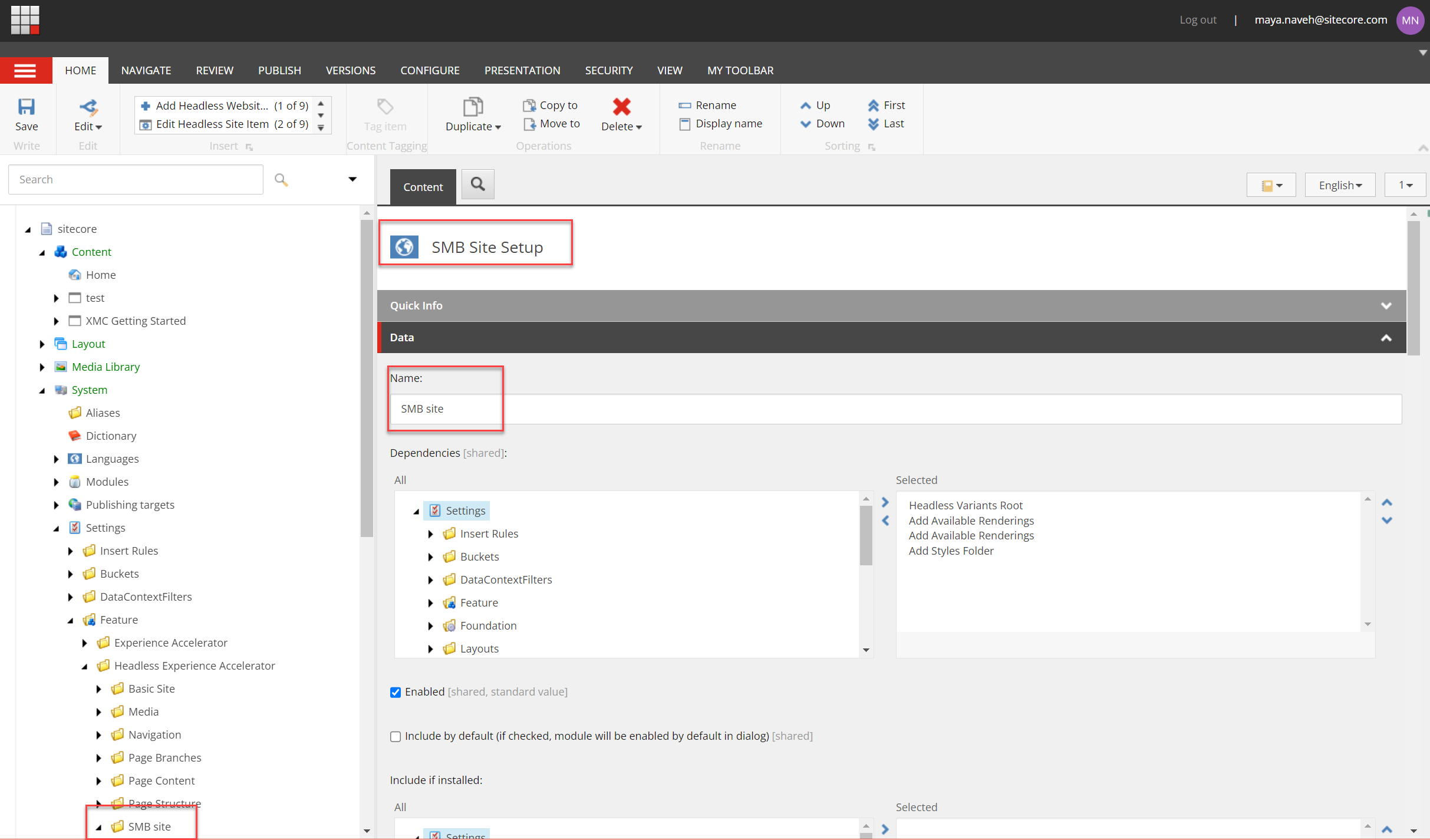Click Copy to in Operations
The image size is (1430, 840).
551,105
